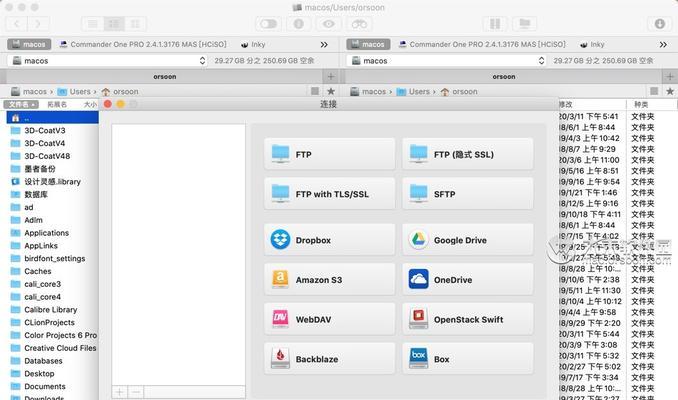Select left pane Inky volume
This screenshot has width=678, height=400.
coord(253,44)
